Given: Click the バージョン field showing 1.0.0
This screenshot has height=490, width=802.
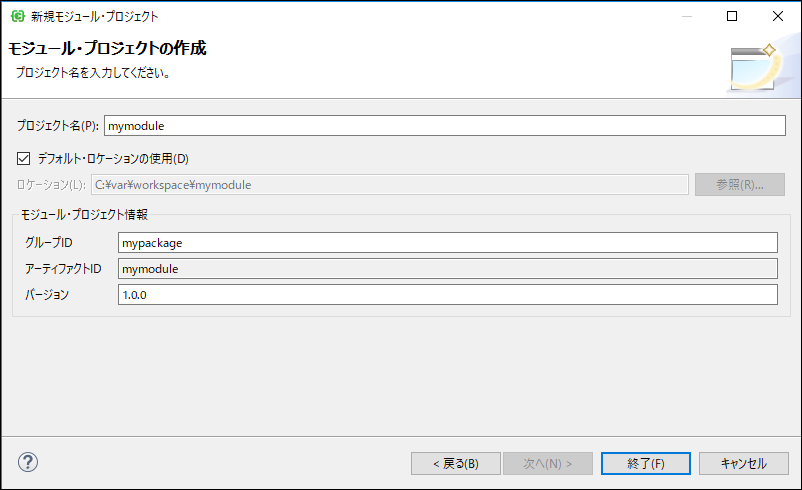Looking at the screenshot, I should (x=446, y=294).
